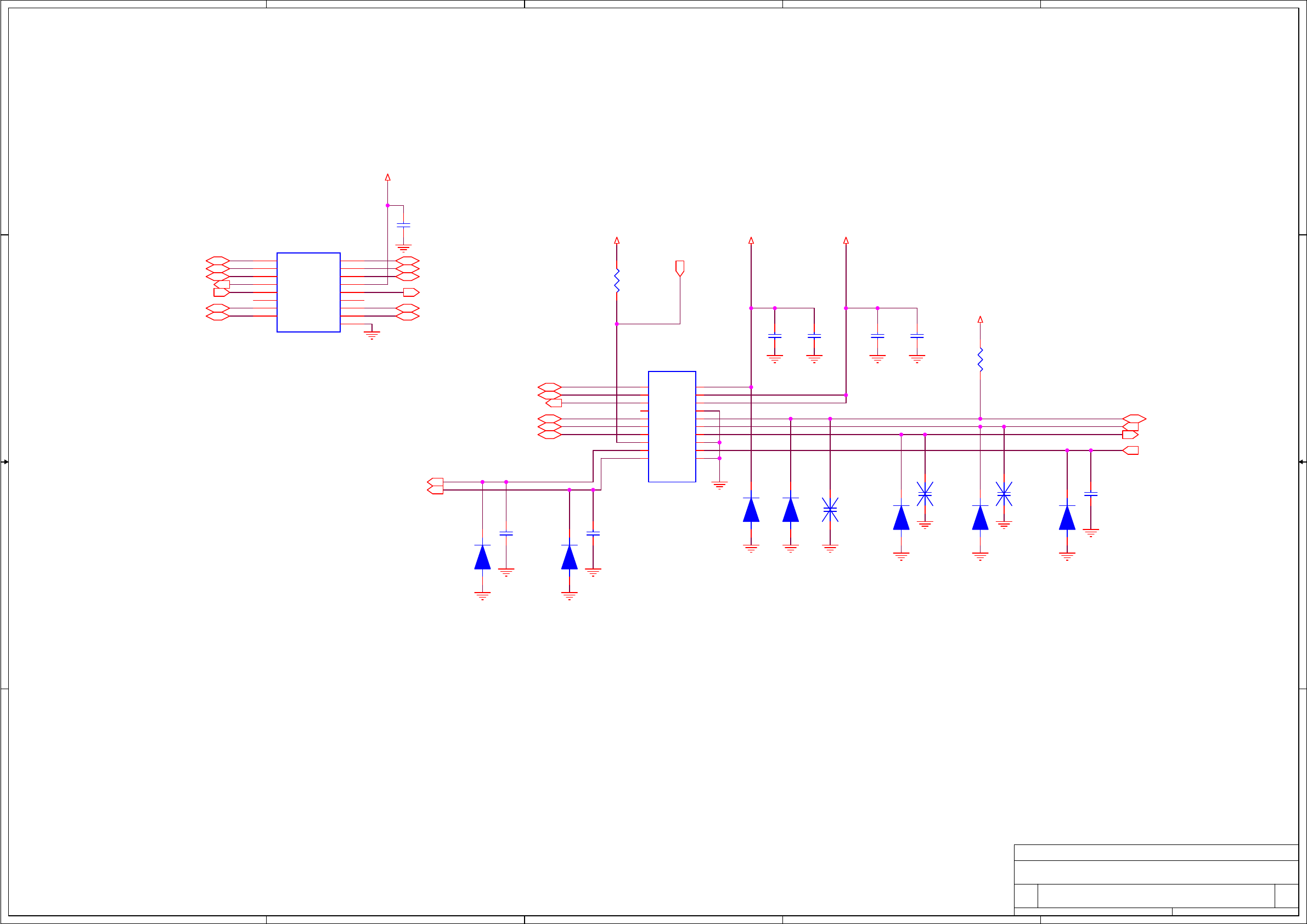Screen dimensions: 1307x924
Task: Click the power arrow above the far-right resistor
Action: pos(979,320)
